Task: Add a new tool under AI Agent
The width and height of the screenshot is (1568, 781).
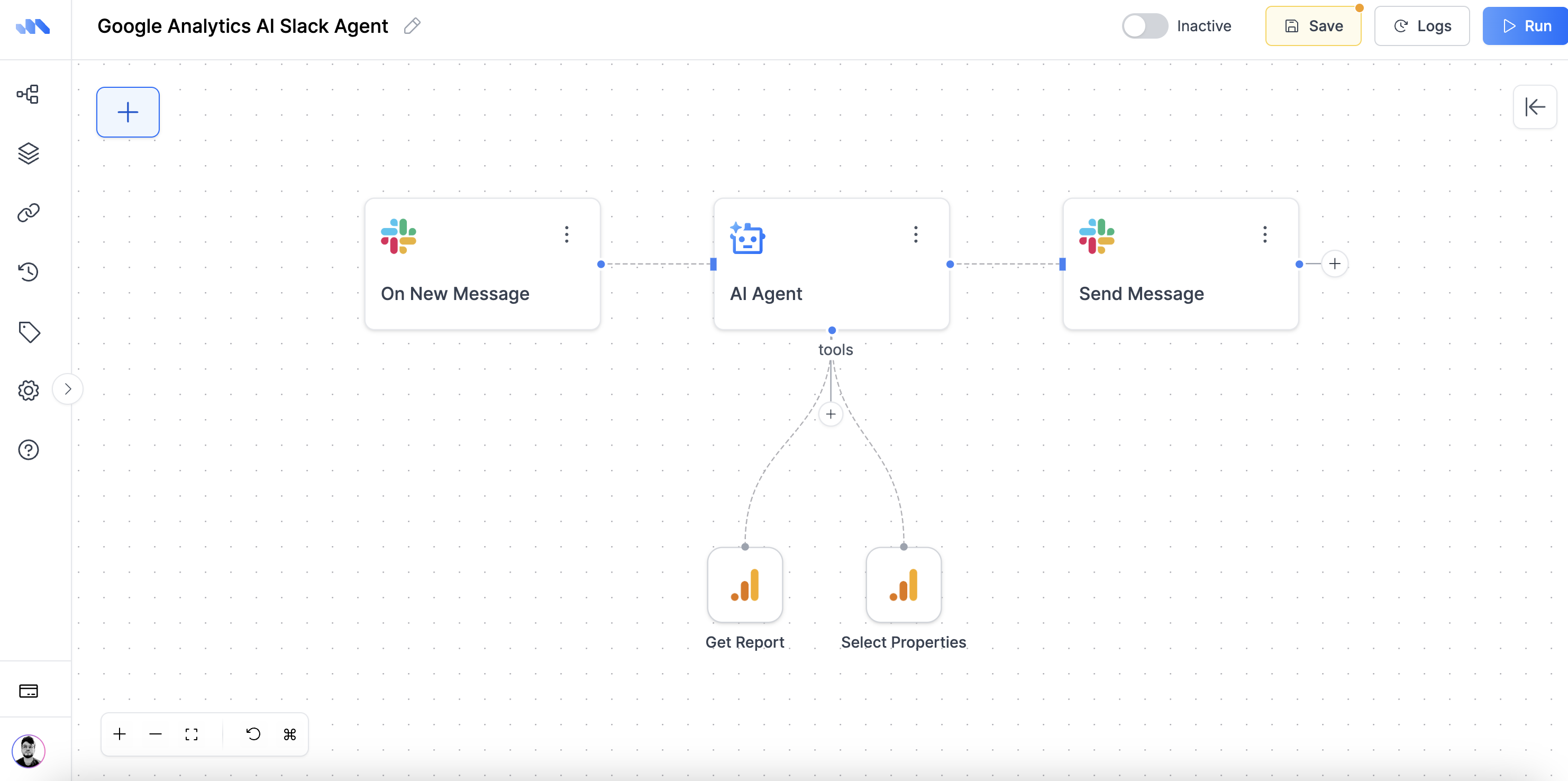Action: coord(830,414)
